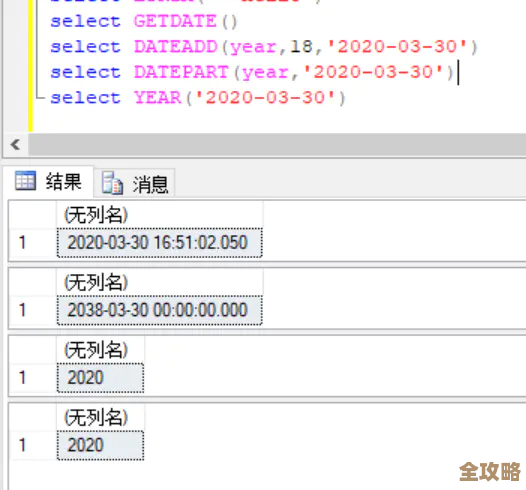This screenshot has height=490, width=526.
Task: Switch to the 结果 results tab
Action: point(48,181)
